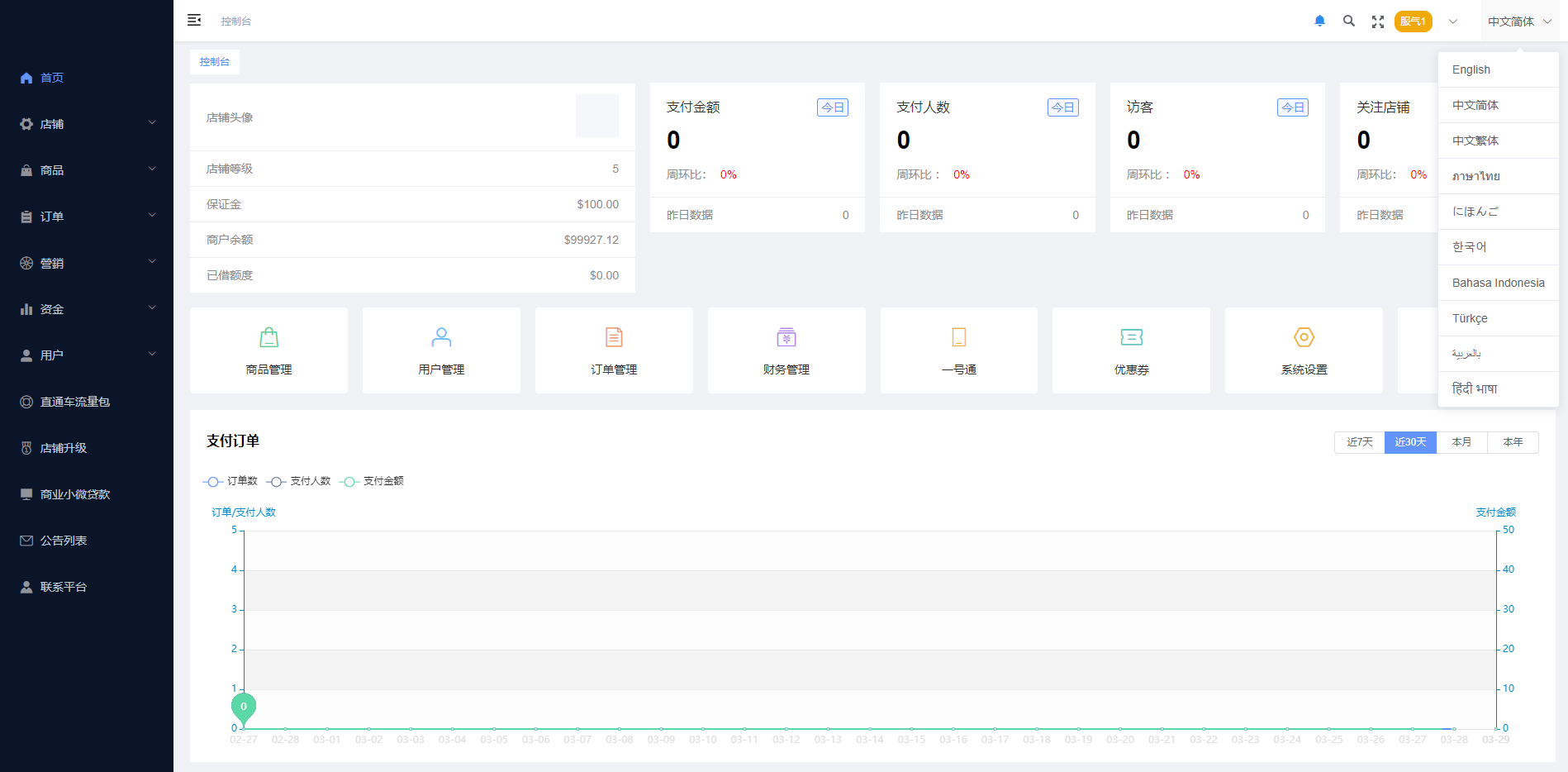The image size is (1568, 772).
Task: Toggle 支付金额 series in chart legend
Action: click(372, 481)
